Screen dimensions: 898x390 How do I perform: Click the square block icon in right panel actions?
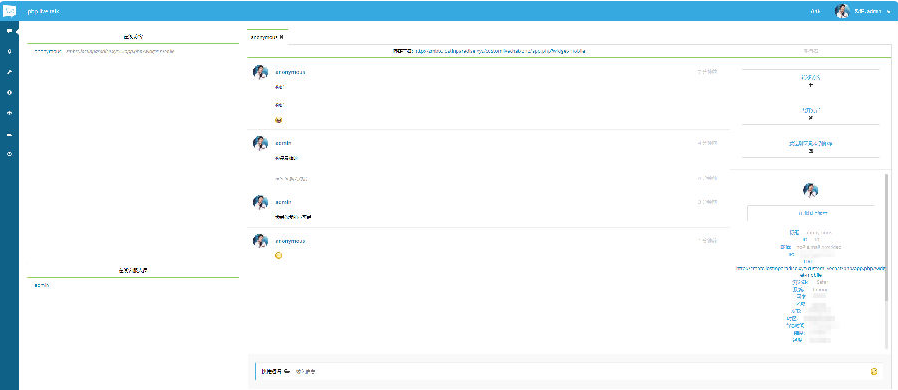810,151
